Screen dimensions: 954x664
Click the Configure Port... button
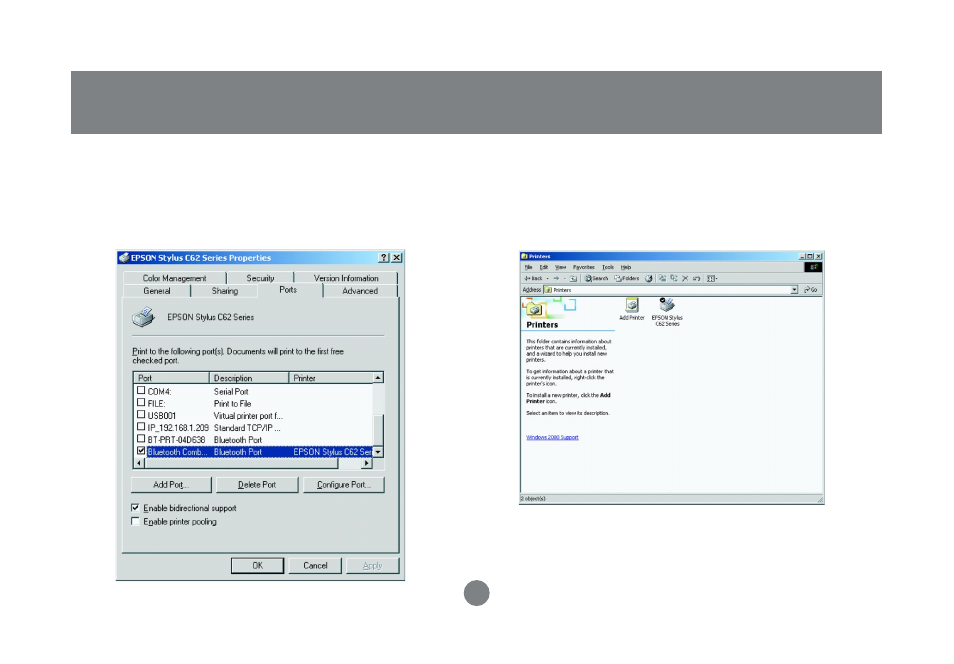click(343, 484)
